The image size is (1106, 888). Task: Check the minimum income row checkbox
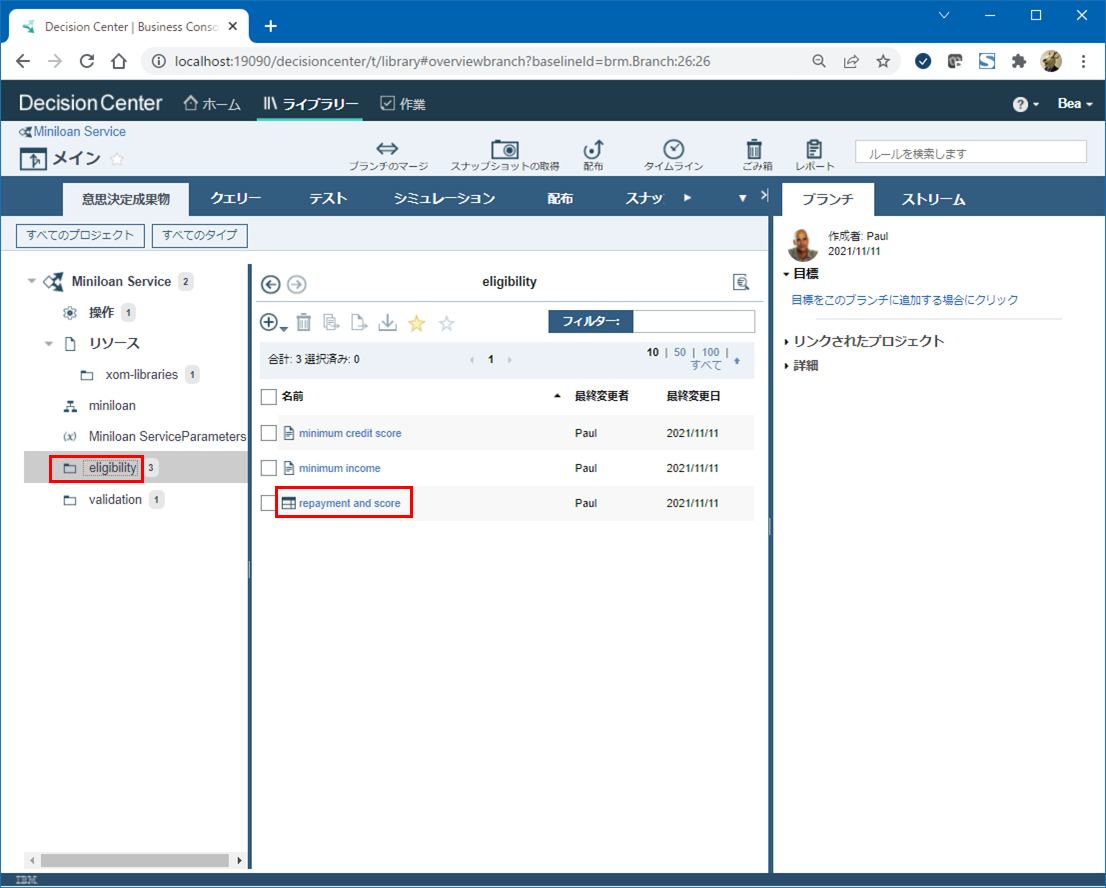(268, 468)
